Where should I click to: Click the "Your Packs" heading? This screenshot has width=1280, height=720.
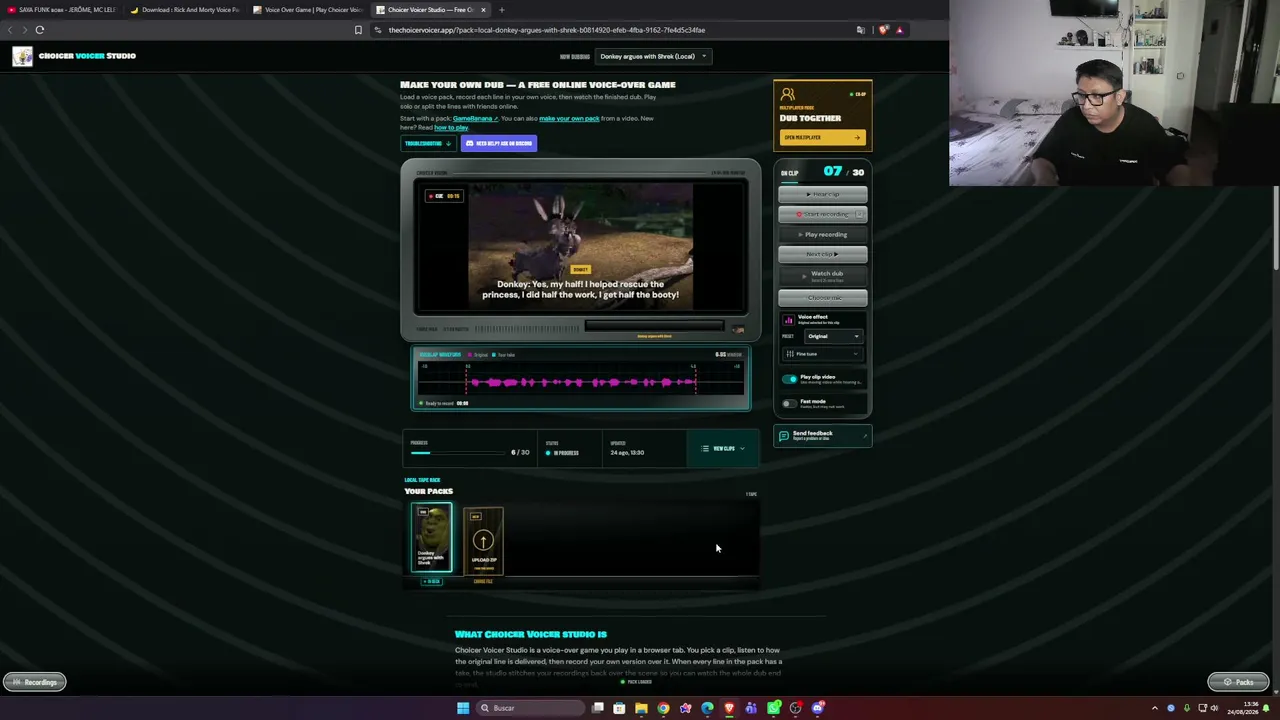428,491
